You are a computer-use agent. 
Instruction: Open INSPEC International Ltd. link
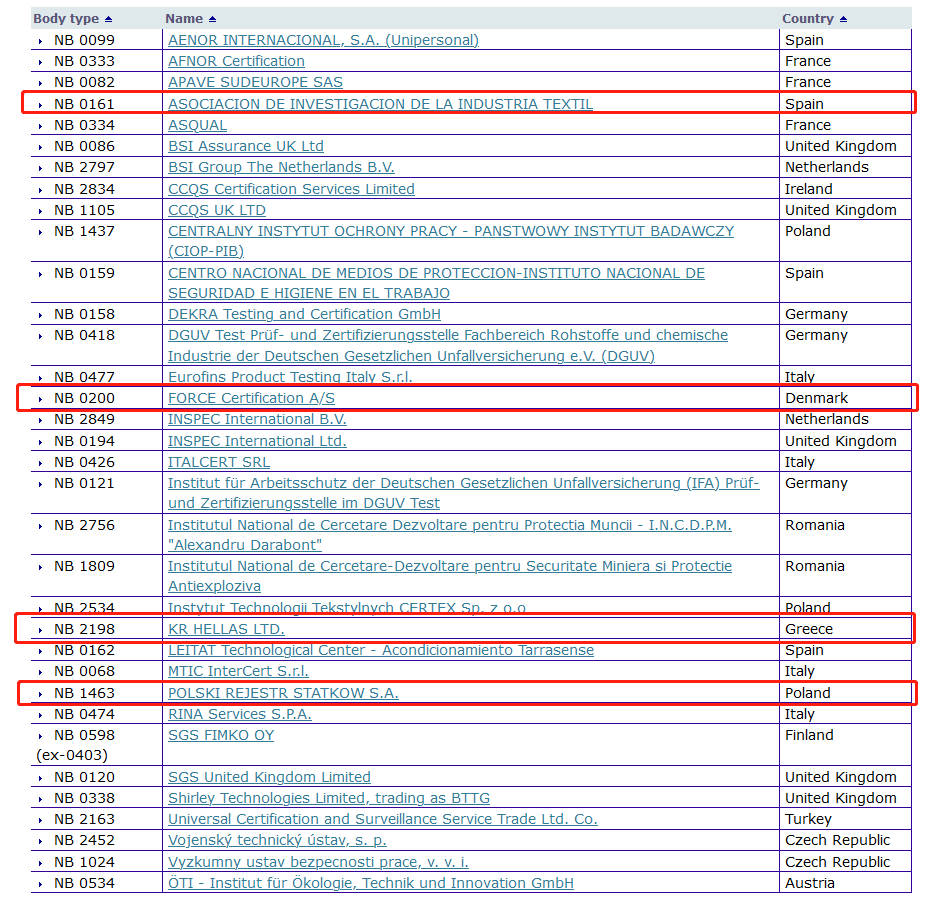point(257,441)
